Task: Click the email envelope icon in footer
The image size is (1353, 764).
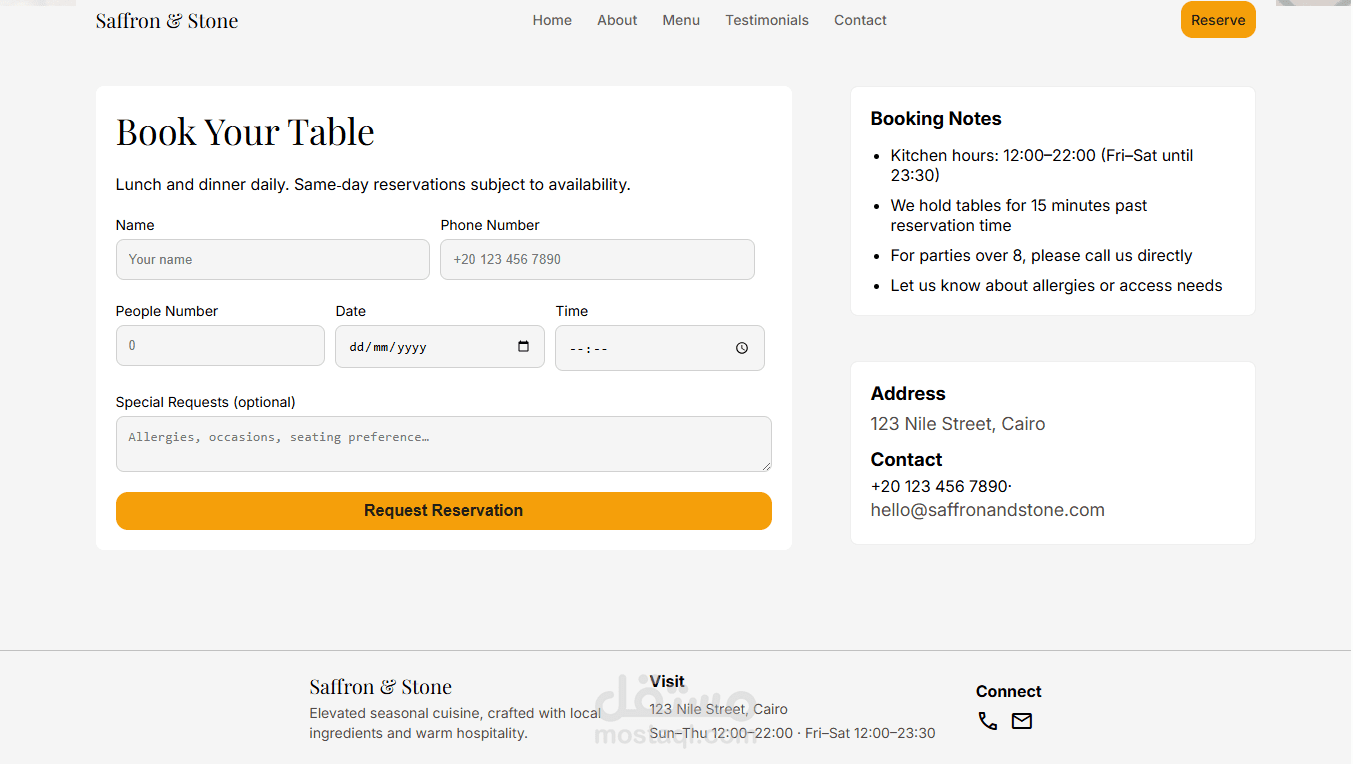Action: pos(1021,721)
